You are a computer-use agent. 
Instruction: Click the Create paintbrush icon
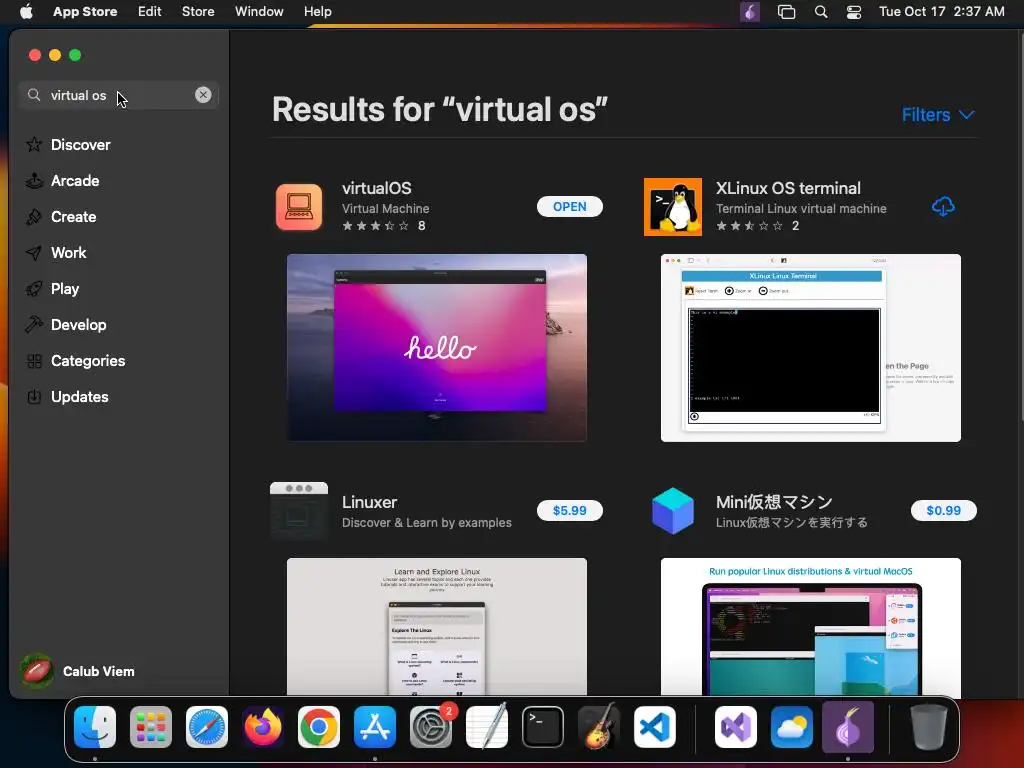tap(34, 217)
